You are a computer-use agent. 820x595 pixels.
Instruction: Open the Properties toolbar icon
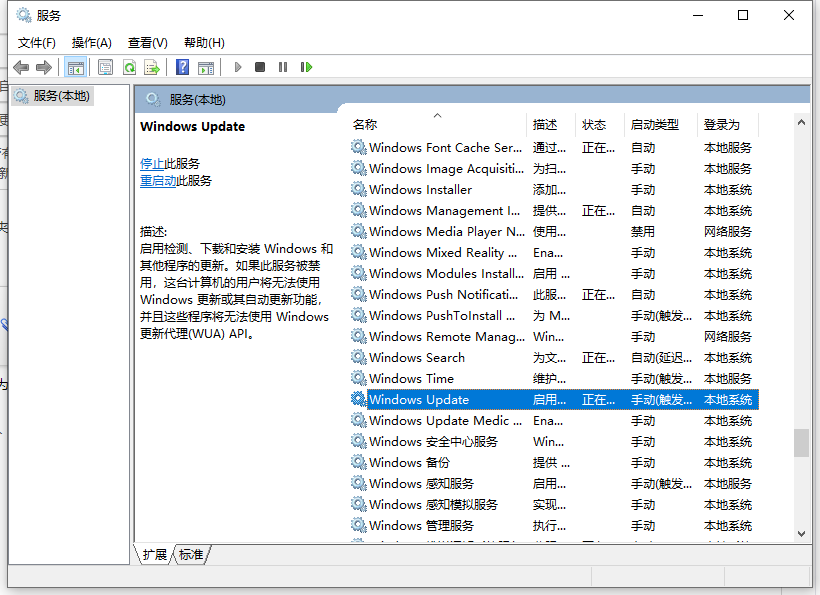[105, 67]
